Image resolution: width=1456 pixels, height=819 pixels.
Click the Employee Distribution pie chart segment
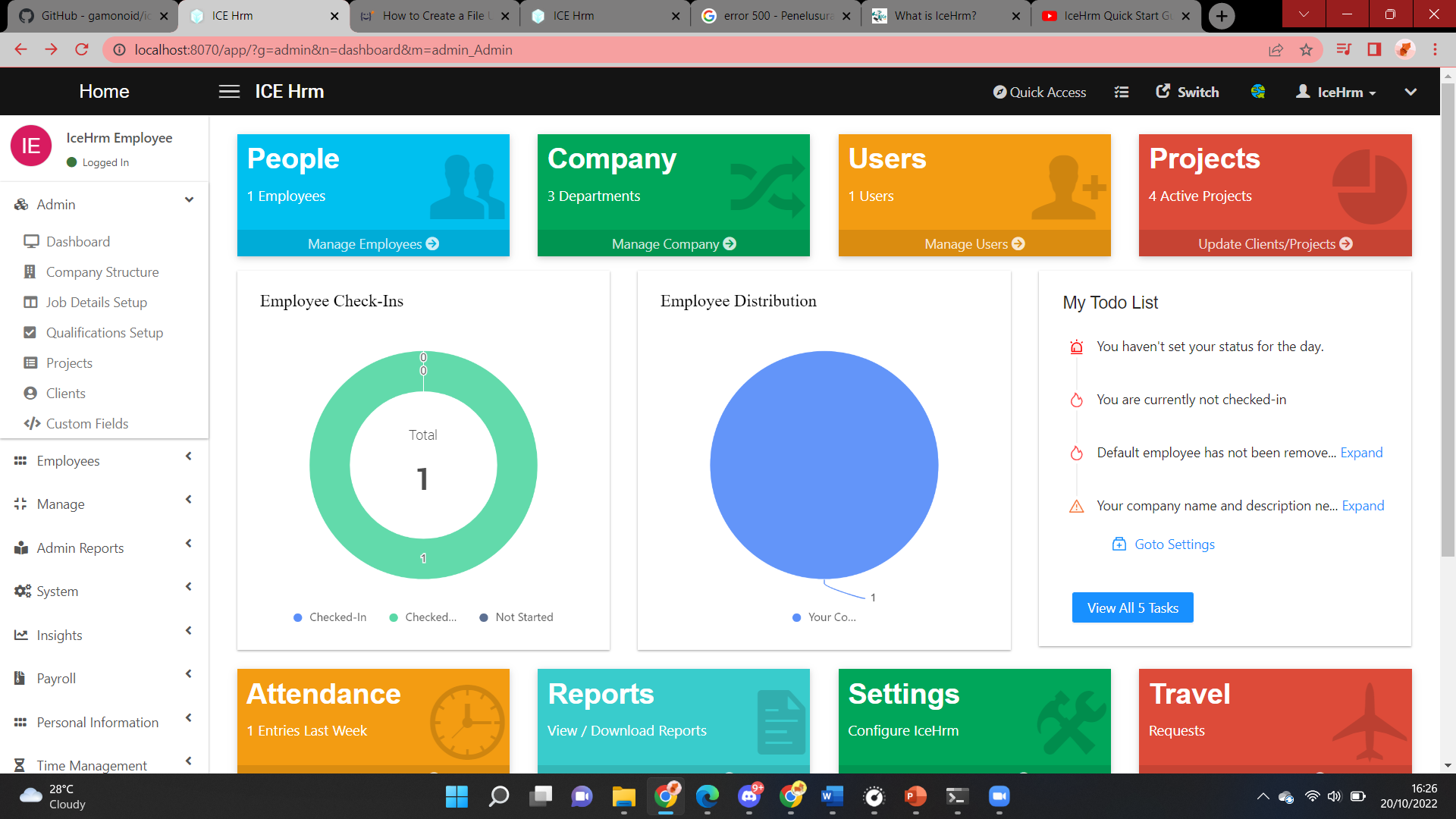pos(824,465)
